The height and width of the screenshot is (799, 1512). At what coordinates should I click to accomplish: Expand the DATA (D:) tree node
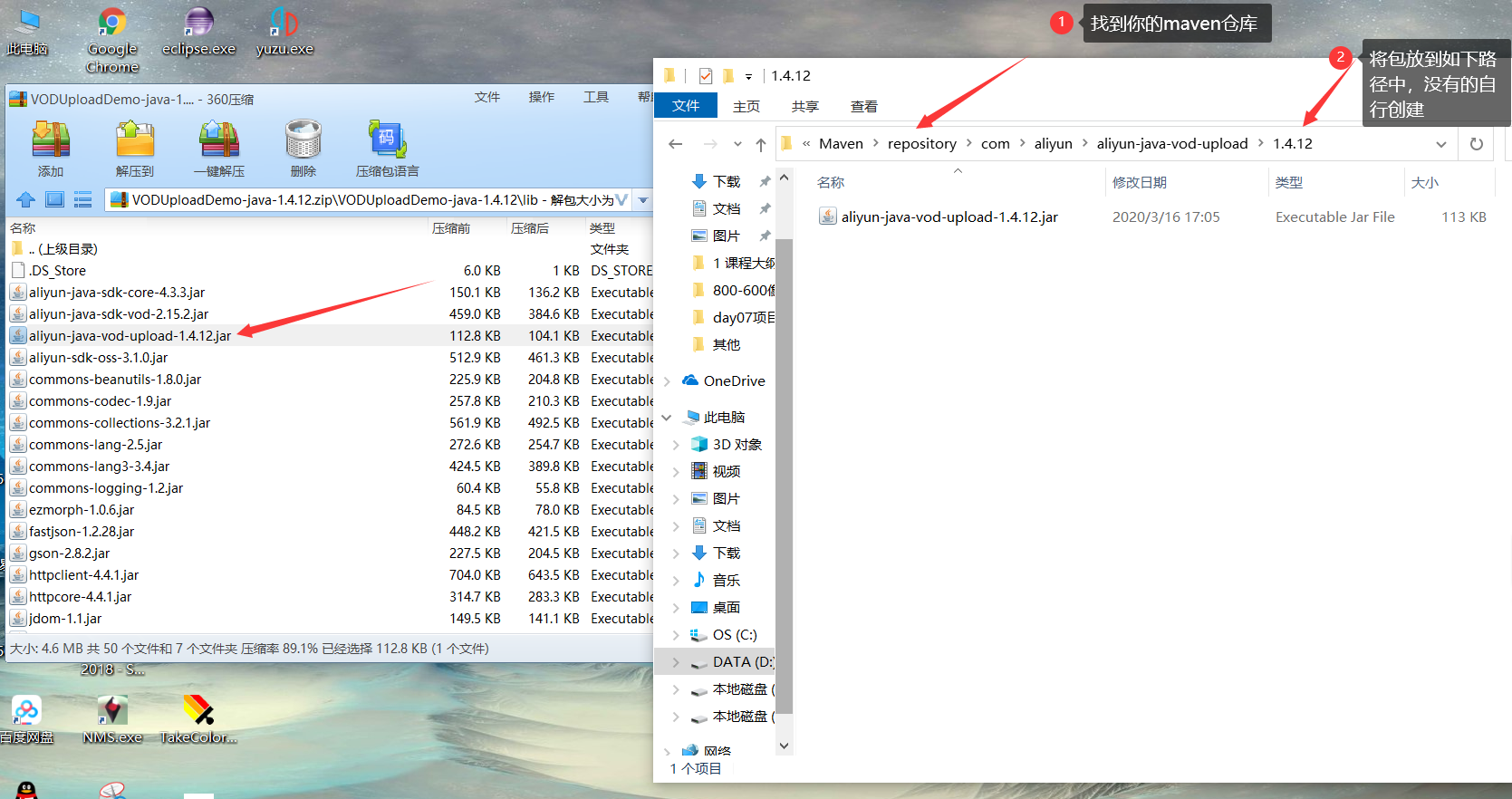coord(676,662)
